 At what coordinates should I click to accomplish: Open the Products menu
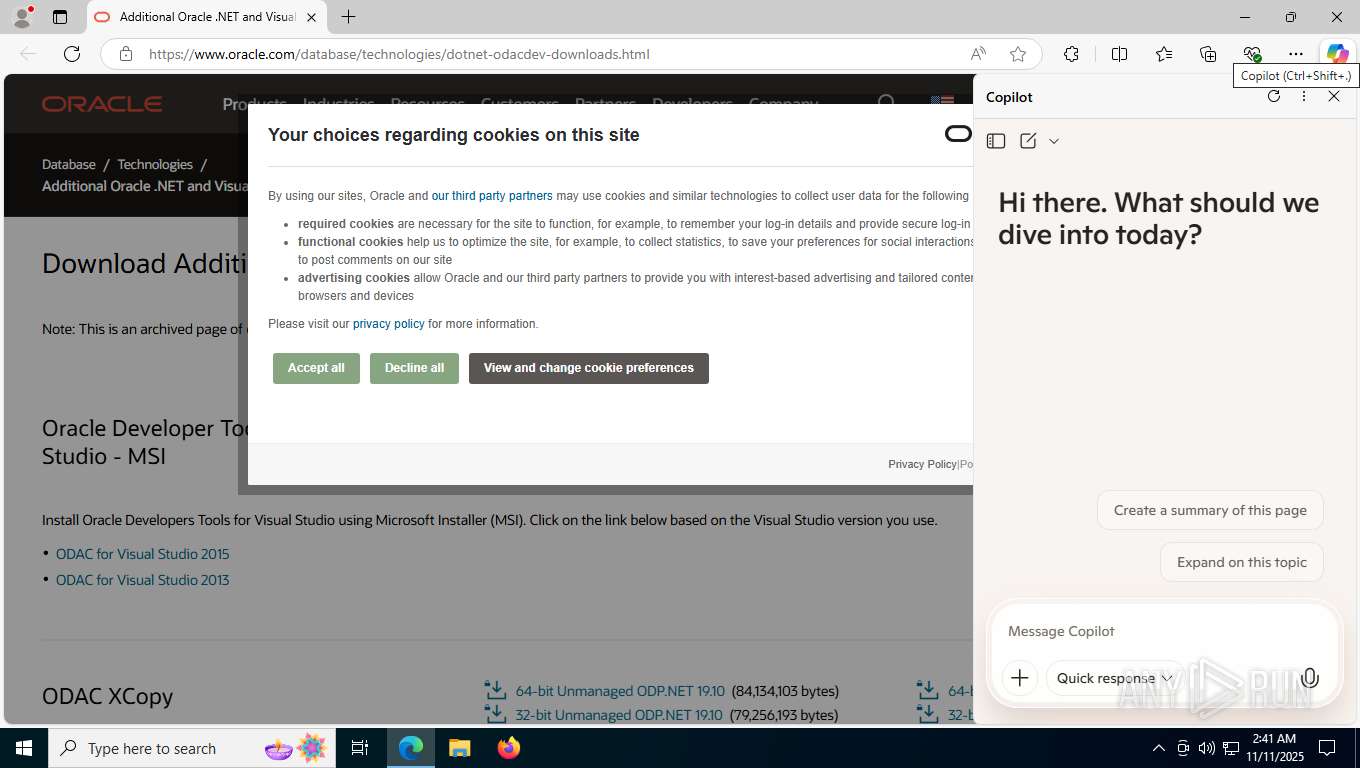[254, 104]
